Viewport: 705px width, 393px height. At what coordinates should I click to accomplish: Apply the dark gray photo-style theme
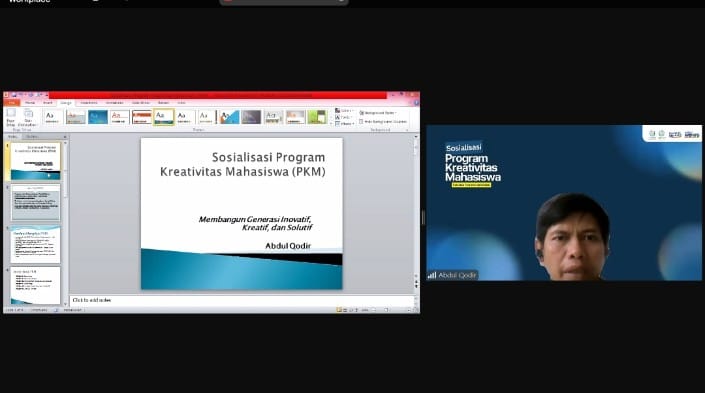click(251, 117)
